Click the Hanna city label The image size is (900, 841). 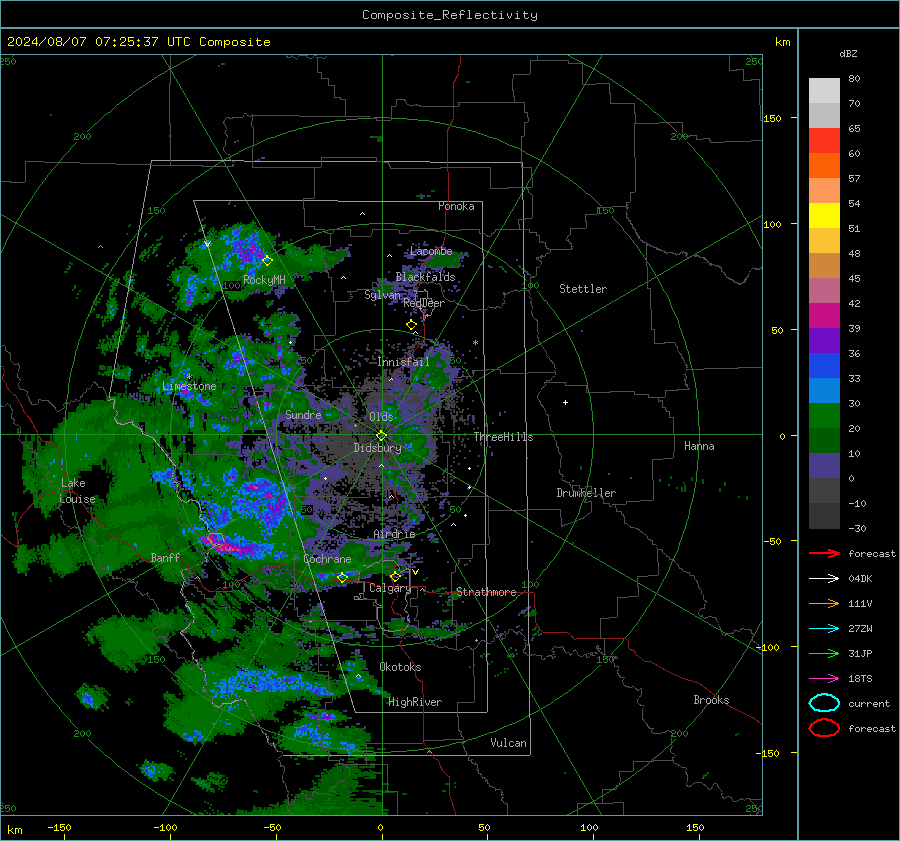point(699,446)
